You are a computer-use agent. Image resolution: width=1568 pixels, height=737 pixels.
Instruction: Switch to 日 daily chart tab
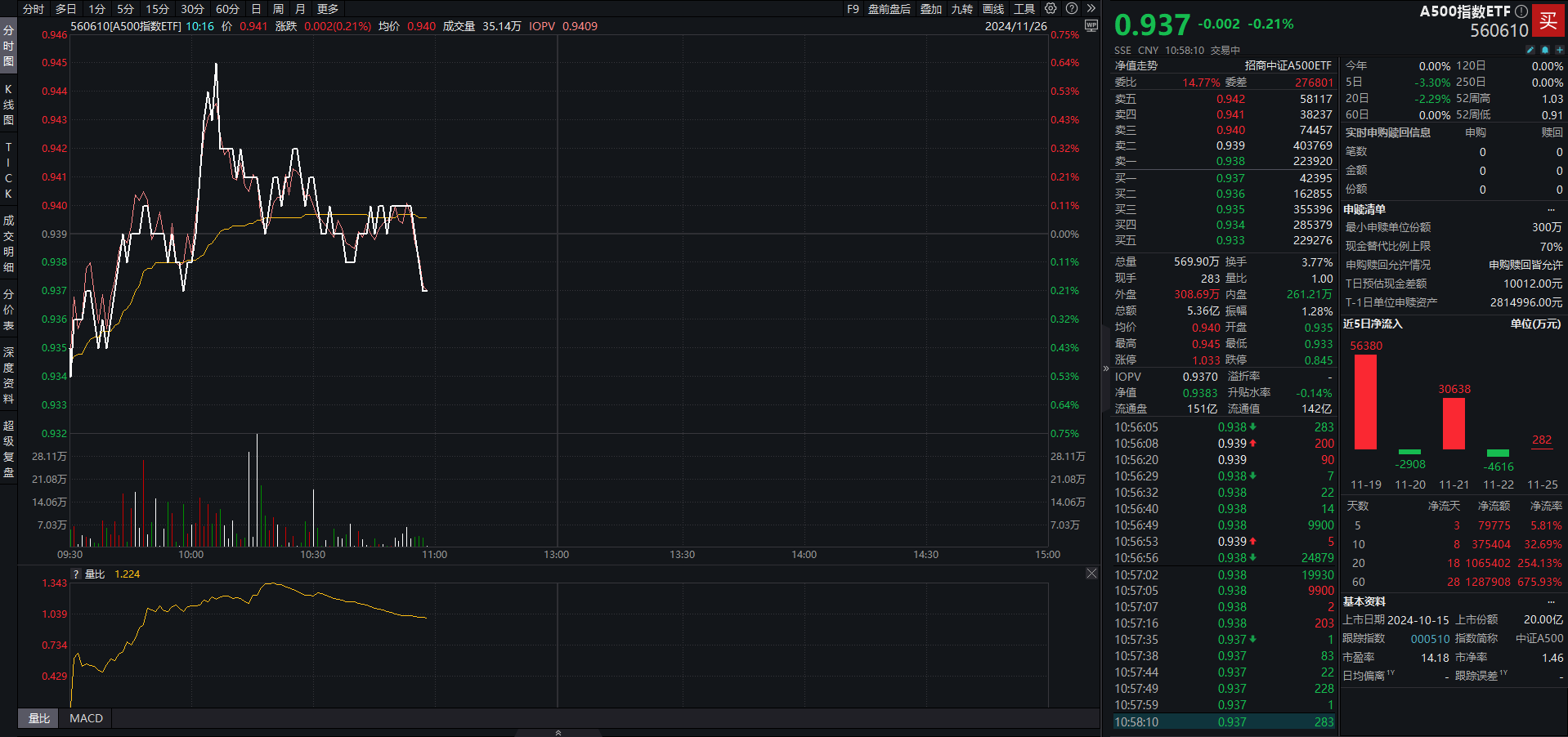click(256, 9)
